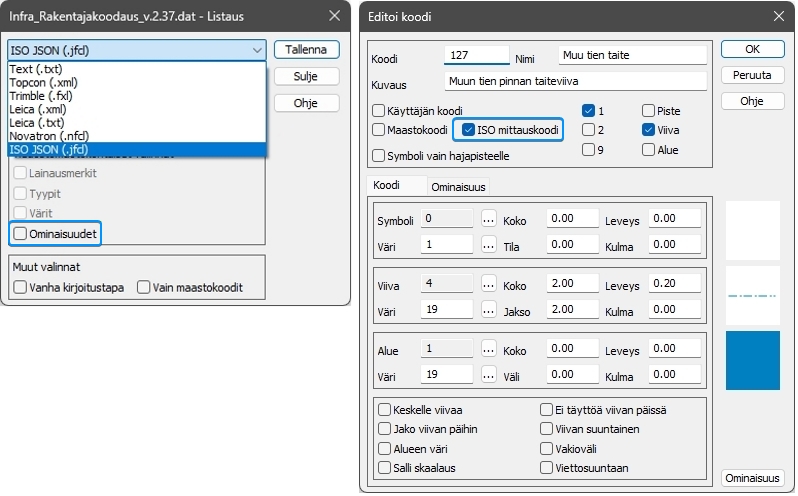Expand the ISO JSON format dropdown

137,49
